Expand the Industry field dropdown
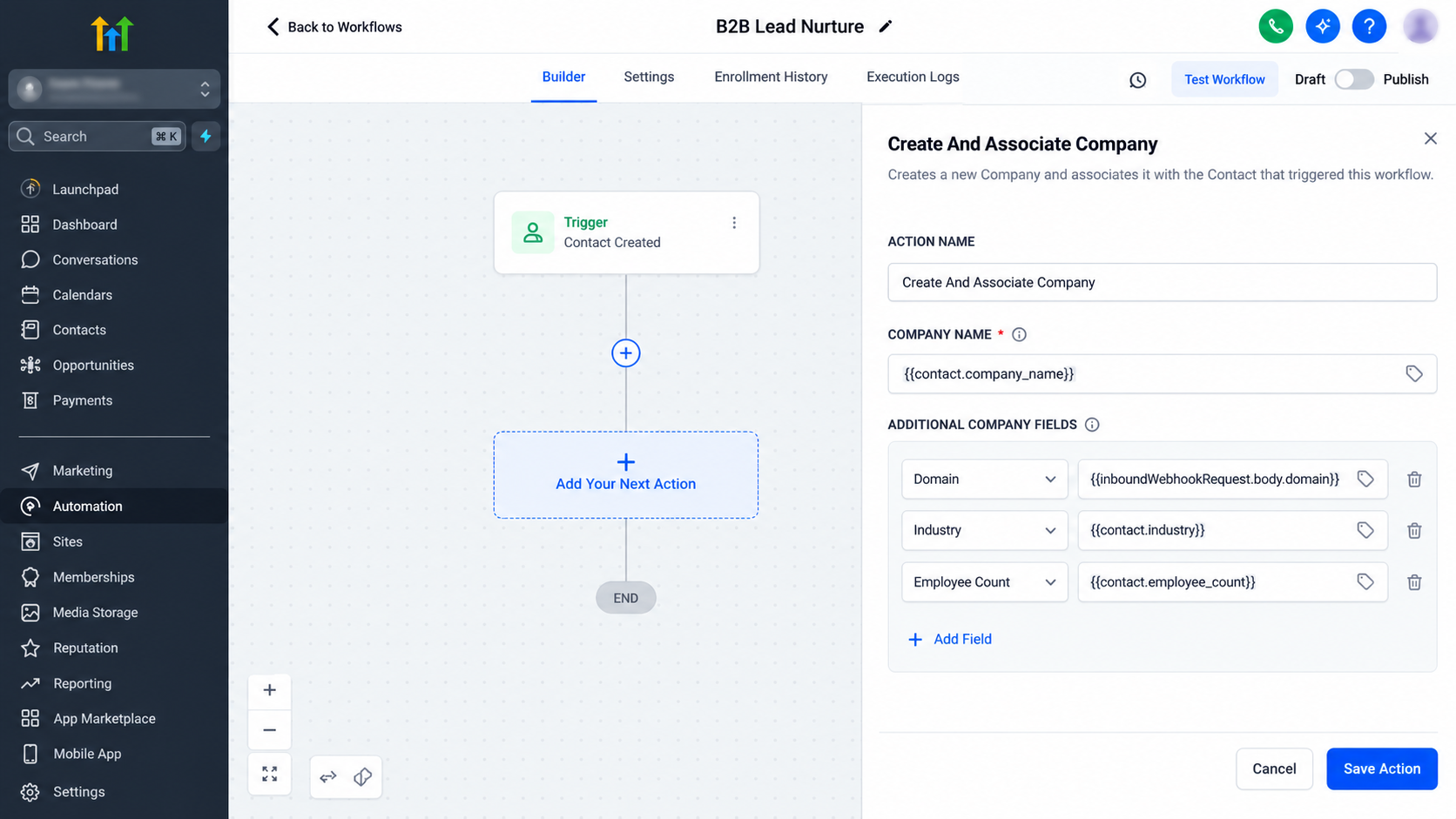The width and height of the screenshot is (1456, 819). tap(984, 530)
